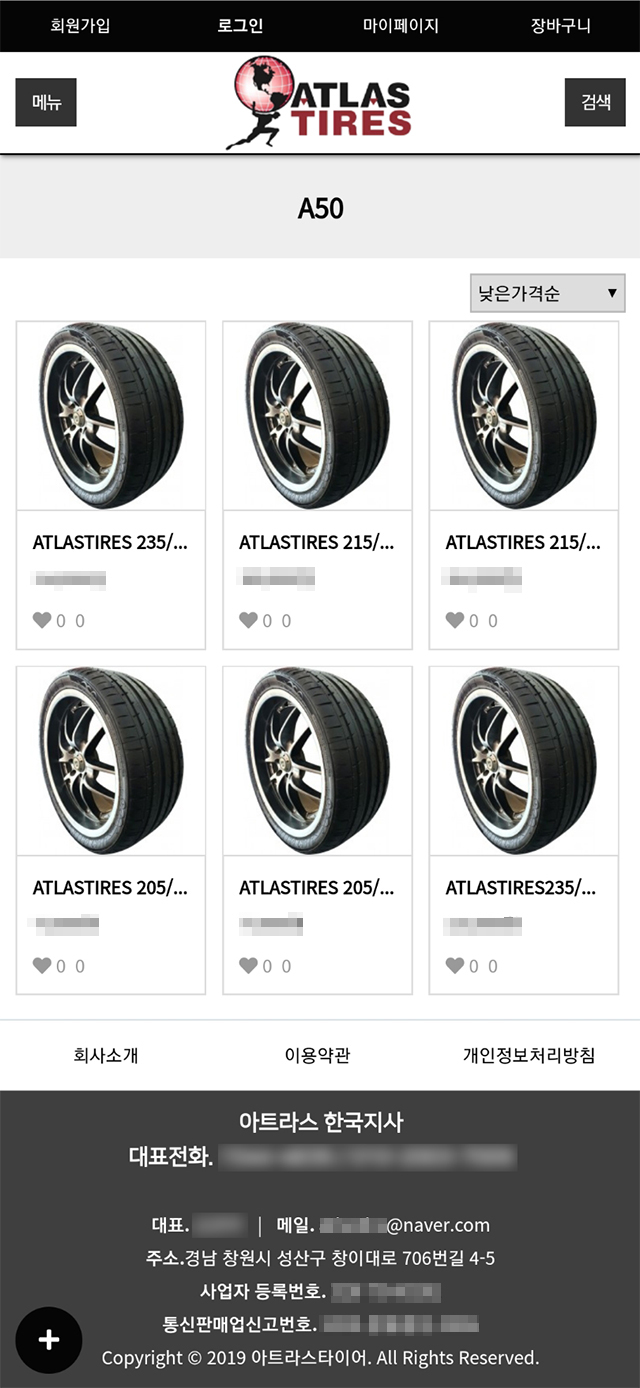Tap the black plus floating button

coord(49,1340)
